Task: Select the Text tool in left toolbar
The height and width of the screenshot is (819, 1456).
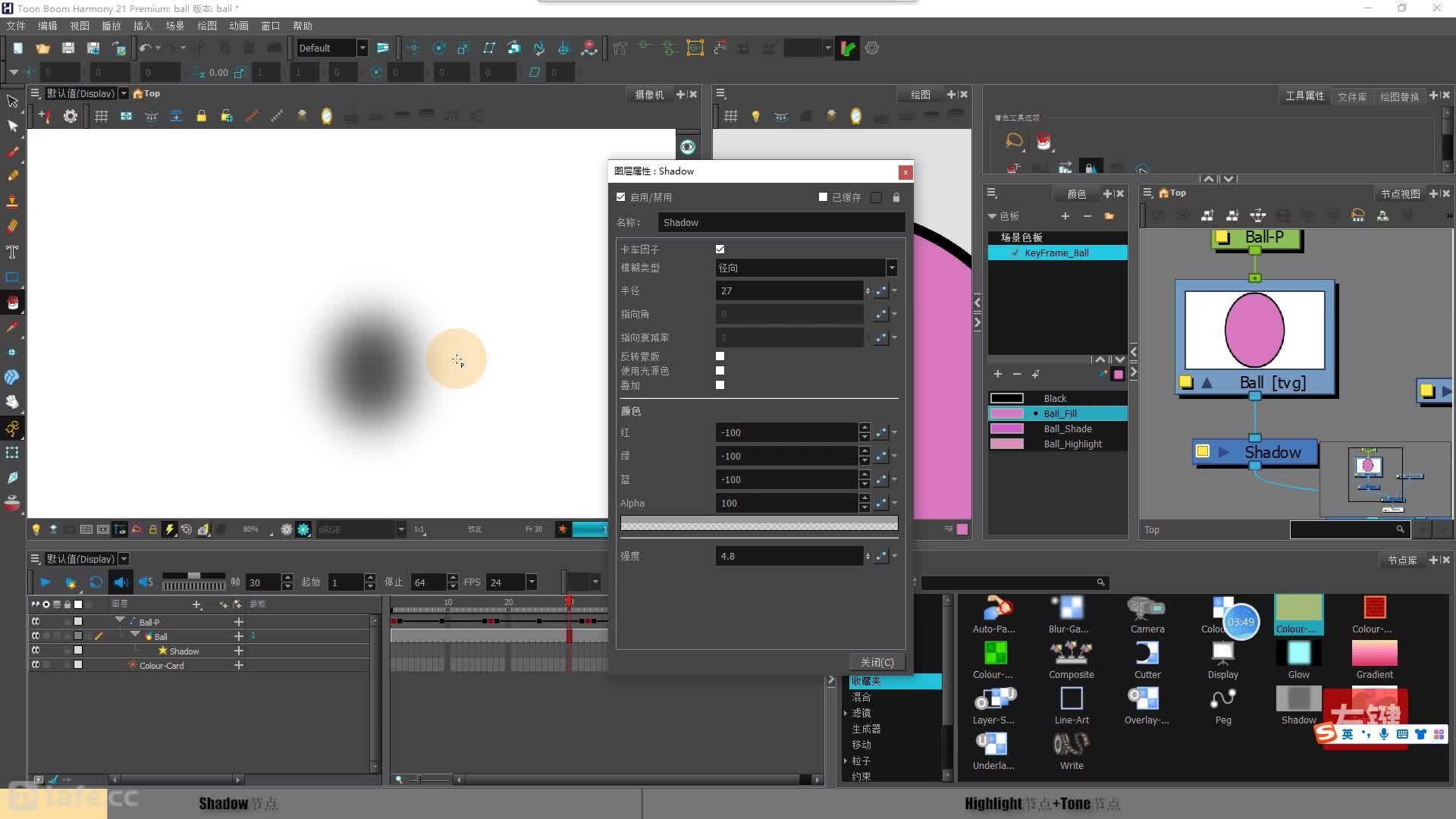Action: pyautogui.click(x=12, y=252)
